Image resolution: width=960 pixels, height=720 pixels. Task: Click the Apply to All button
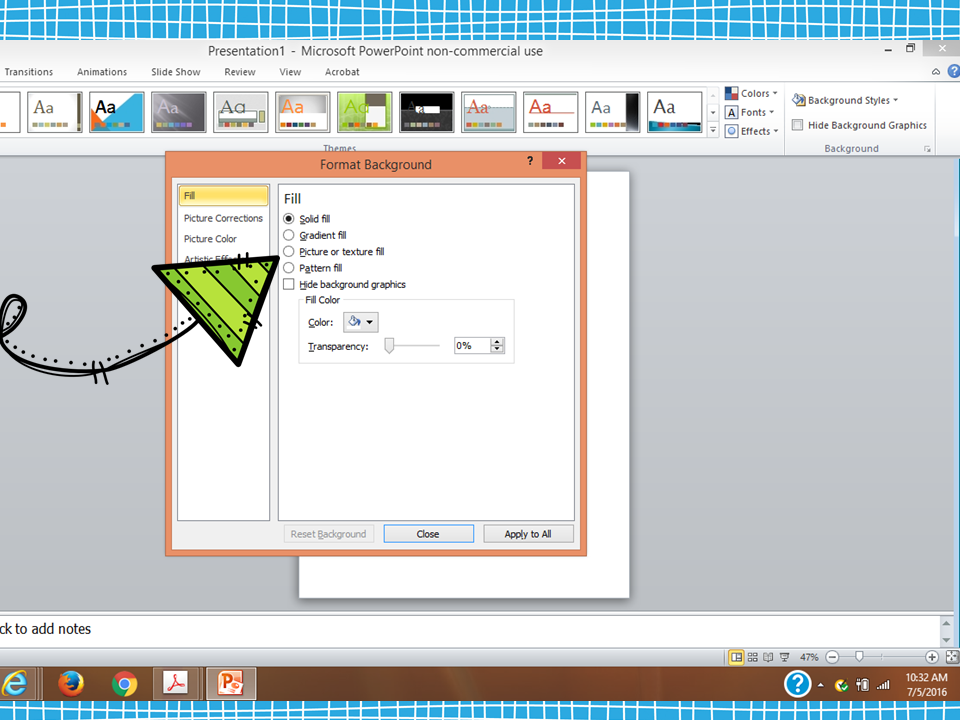click(528, 534)
